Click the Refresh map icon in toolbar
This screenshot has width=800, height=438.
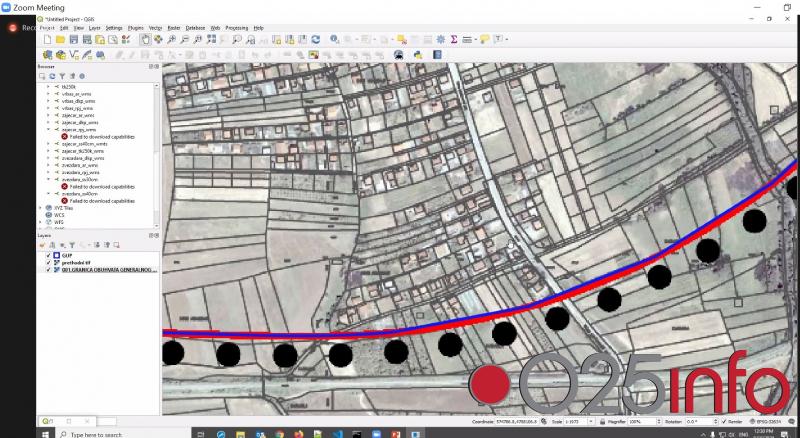(316, 39)
